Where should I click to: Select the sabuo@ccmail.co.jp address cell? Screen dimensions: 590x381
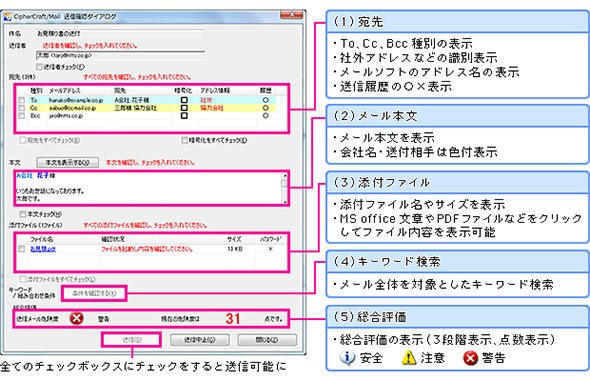[73, 108]
